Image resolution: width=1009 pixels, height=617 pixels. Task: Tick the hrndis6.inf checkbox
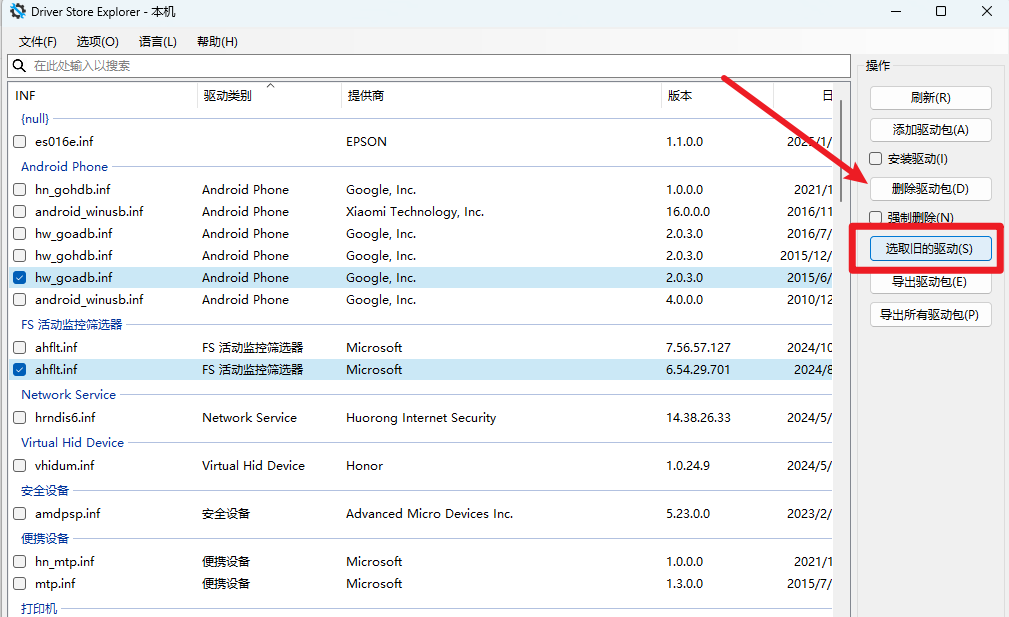20,418
